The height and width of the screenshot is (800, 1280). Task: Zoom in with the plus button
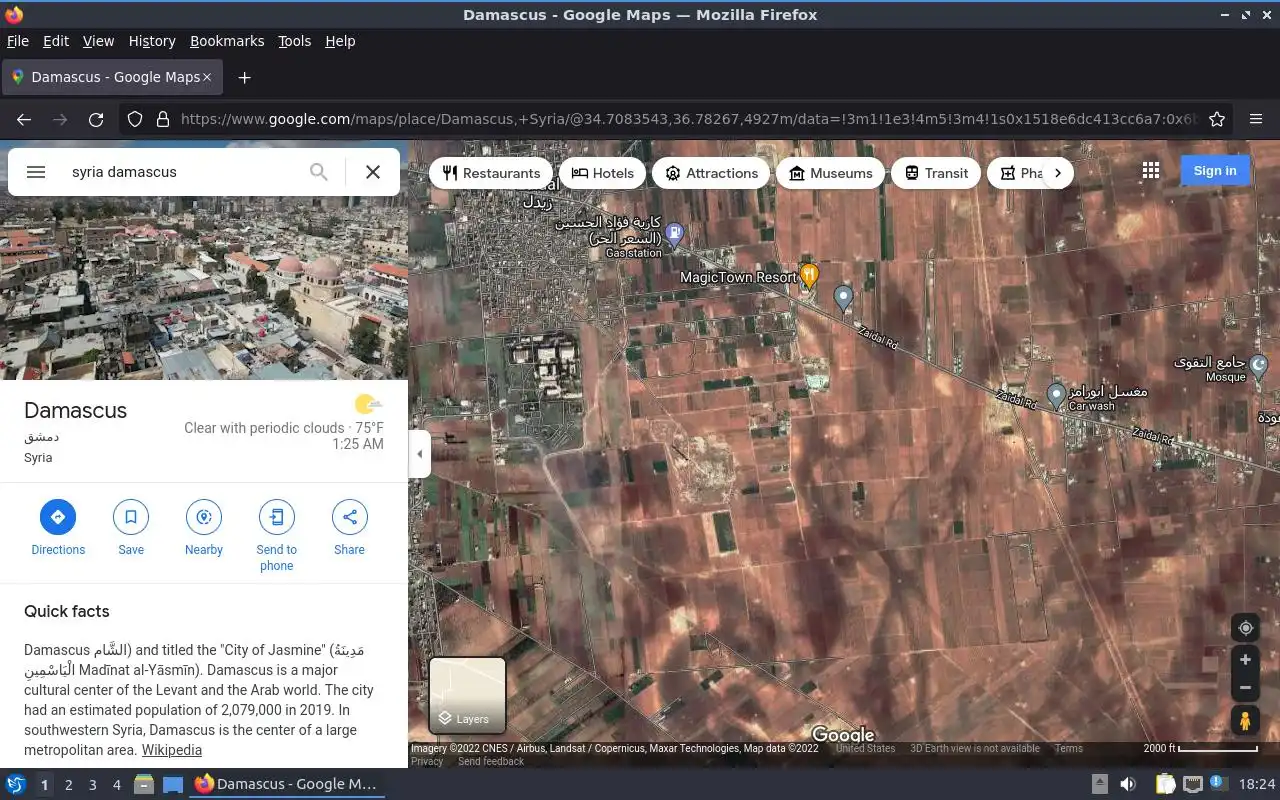coord(1246,660)
